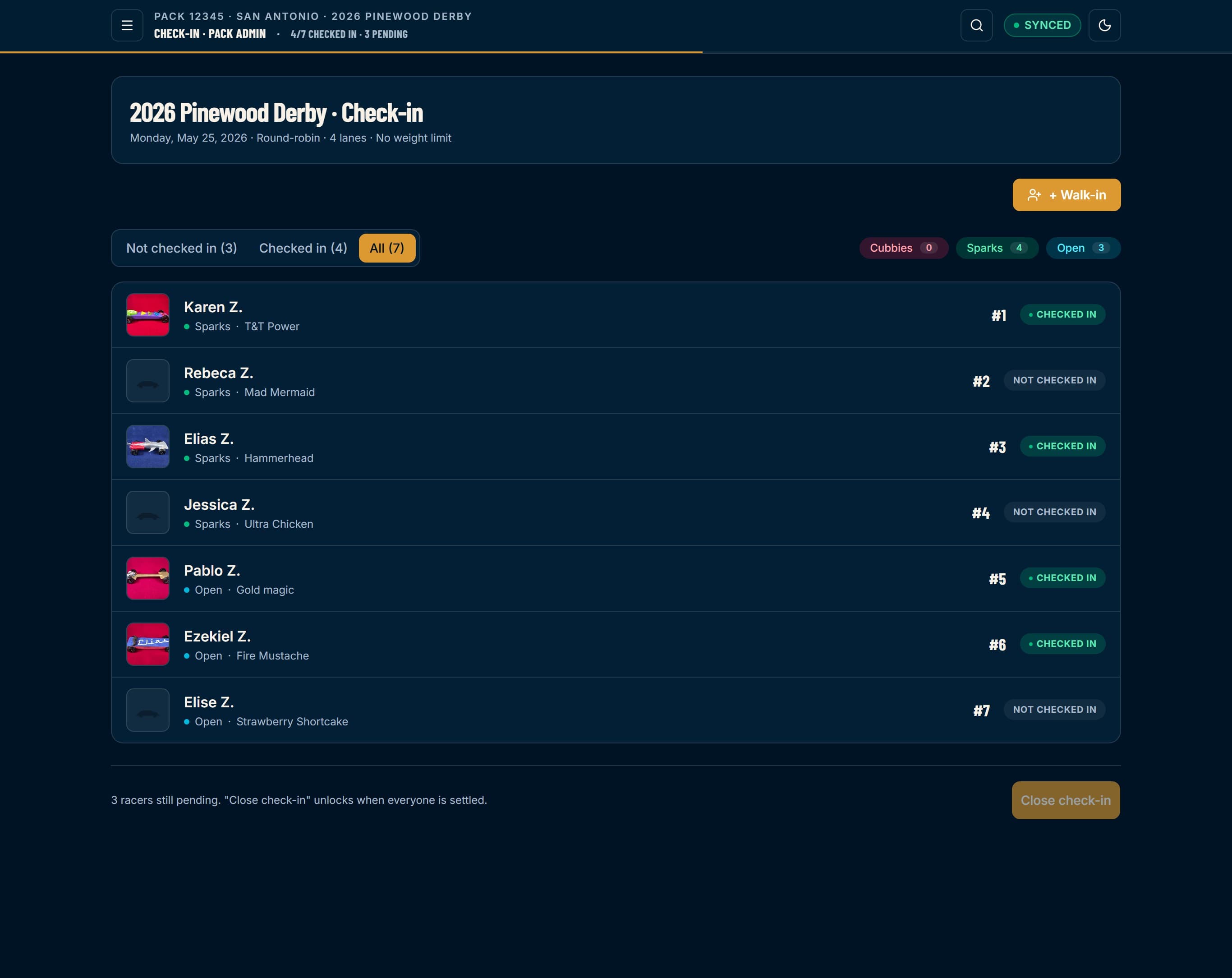Switch to Checked in (4) tab
Screen dimensions: 1232x978
(x=303, y=248)
